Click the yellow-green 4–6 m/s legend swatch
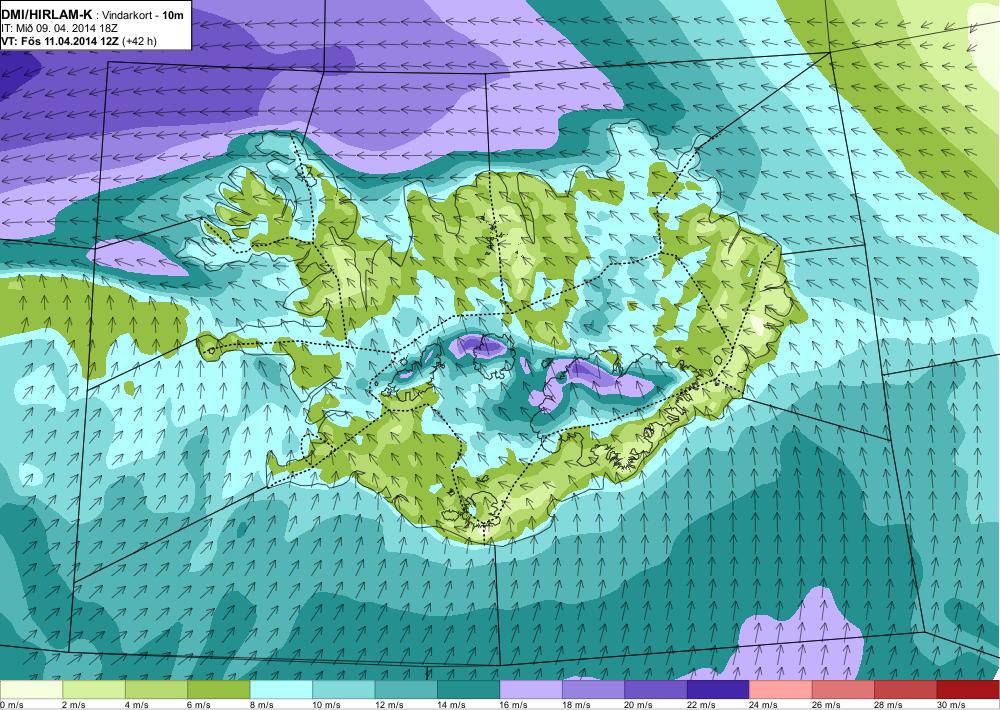Screen dimensions: 1000x710 156,690
